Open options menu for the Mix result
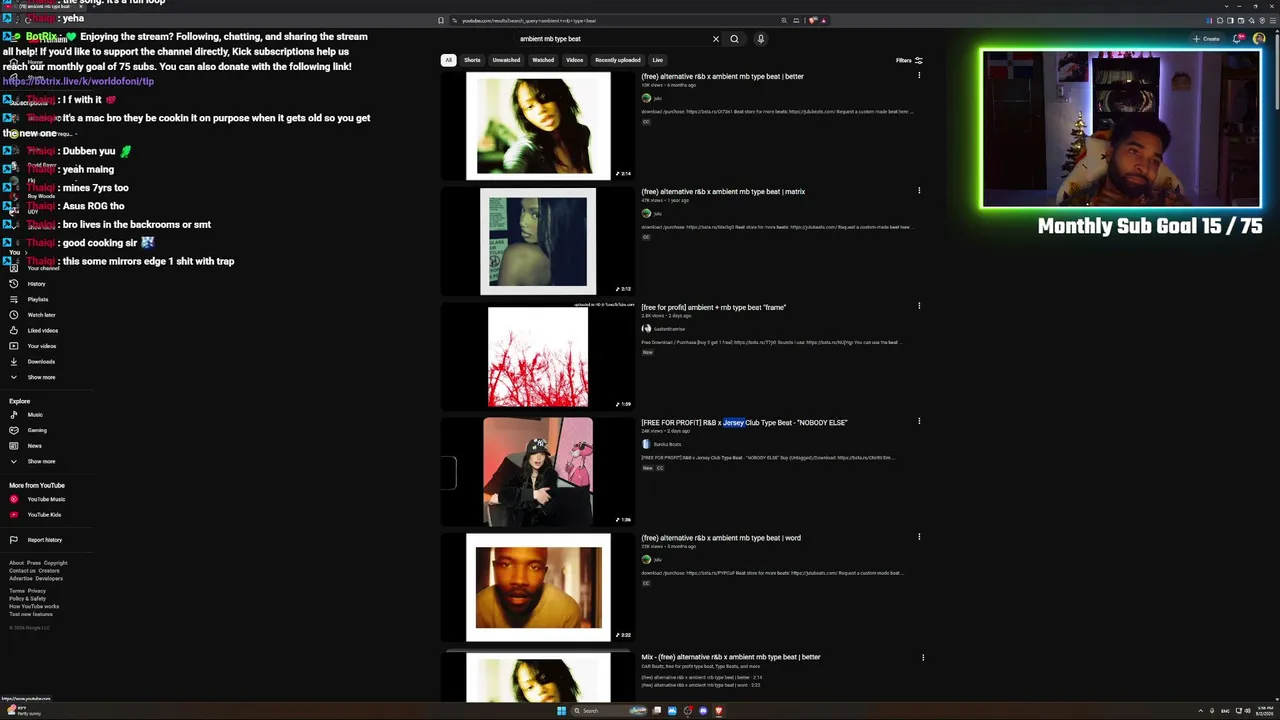The width and height of the screenshot is (1280, 720). (x=923, y=657)
